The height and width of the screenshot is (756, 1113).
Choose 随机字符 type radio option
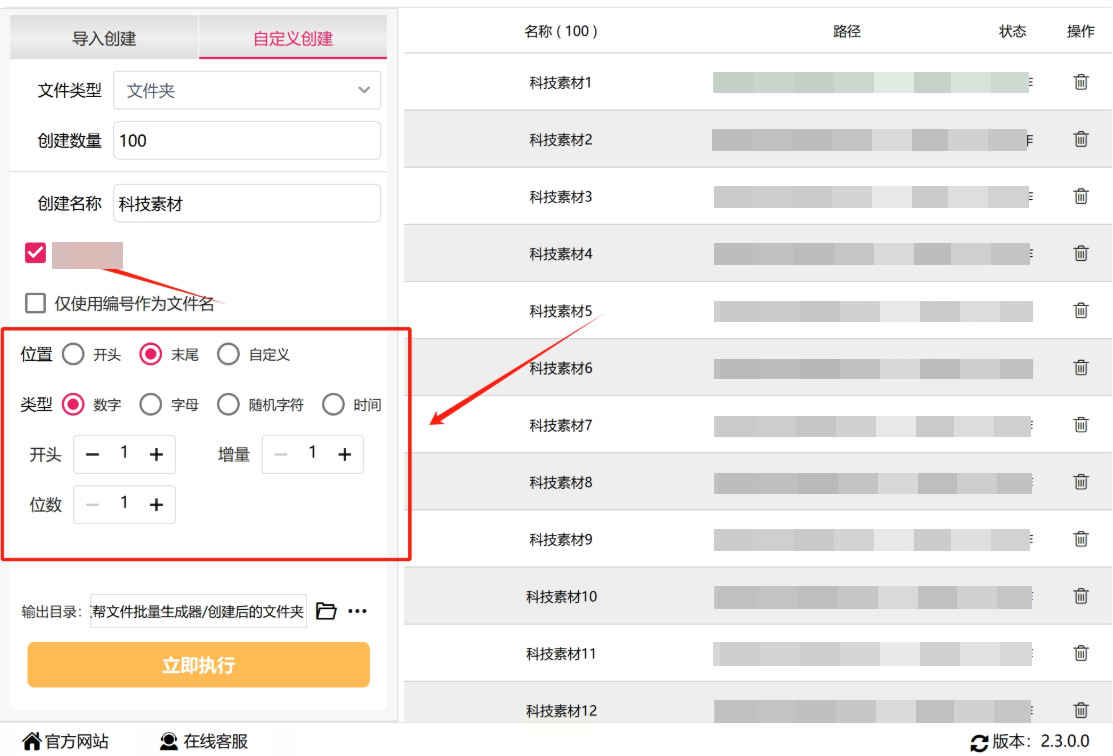click(229, 404)
